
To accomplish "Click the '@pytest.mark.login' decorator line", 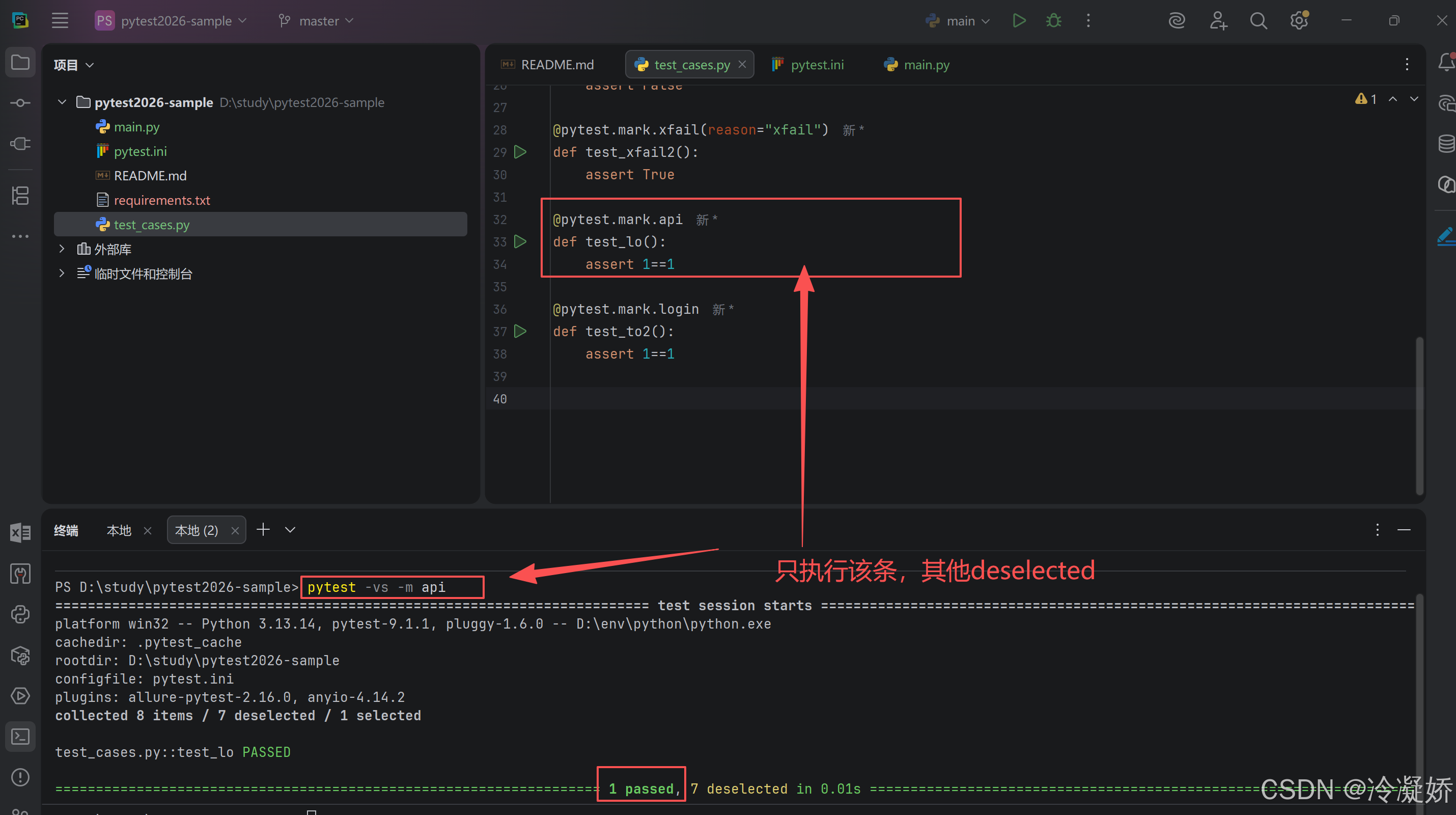I will click(x=626, y=309).
